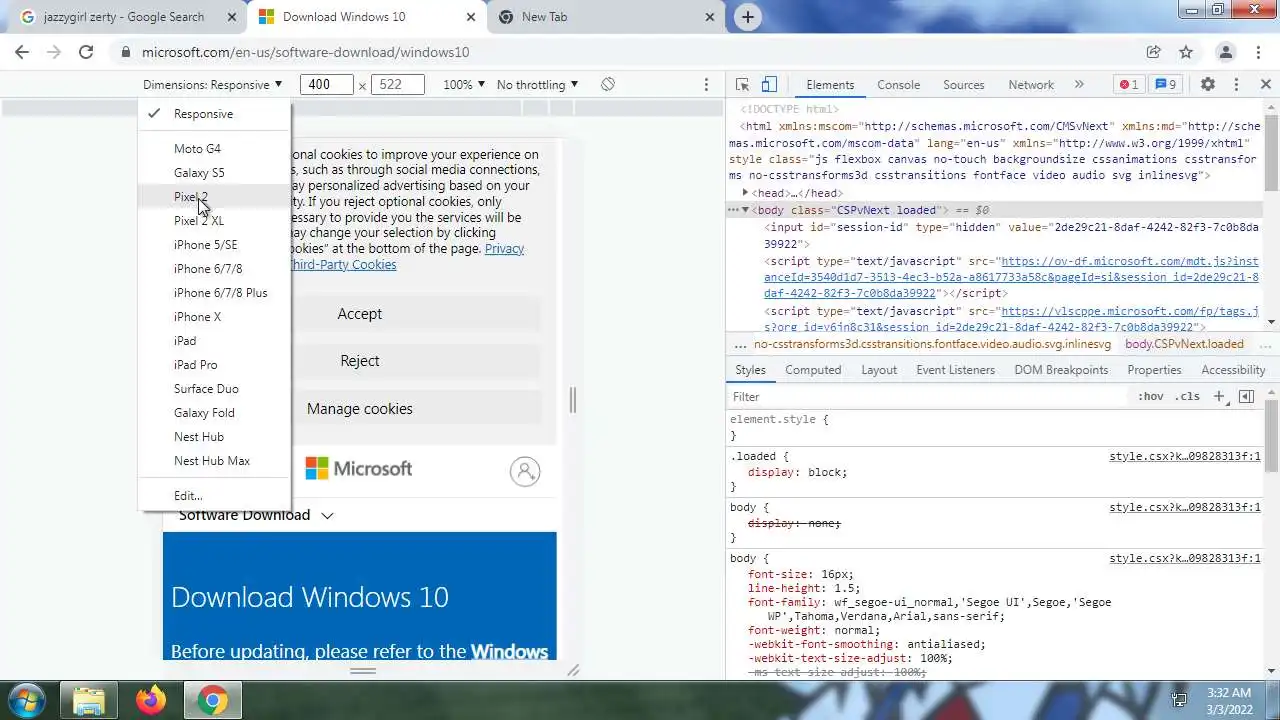Bookmark this page with star icon

click(1186, 52)
